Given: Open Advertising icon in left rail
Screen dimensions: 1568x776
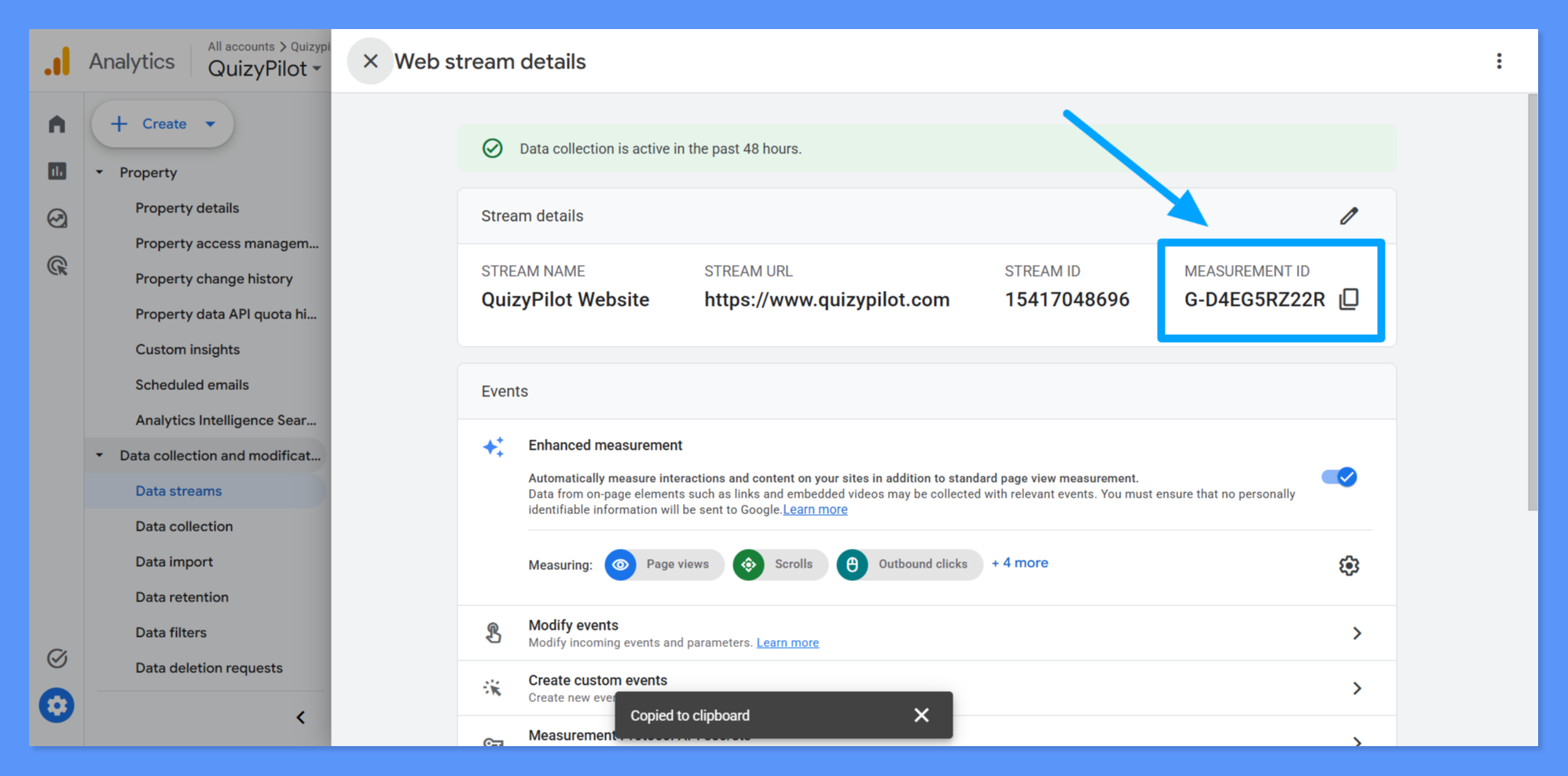Looking at the screenshot, I should [57, 266].
